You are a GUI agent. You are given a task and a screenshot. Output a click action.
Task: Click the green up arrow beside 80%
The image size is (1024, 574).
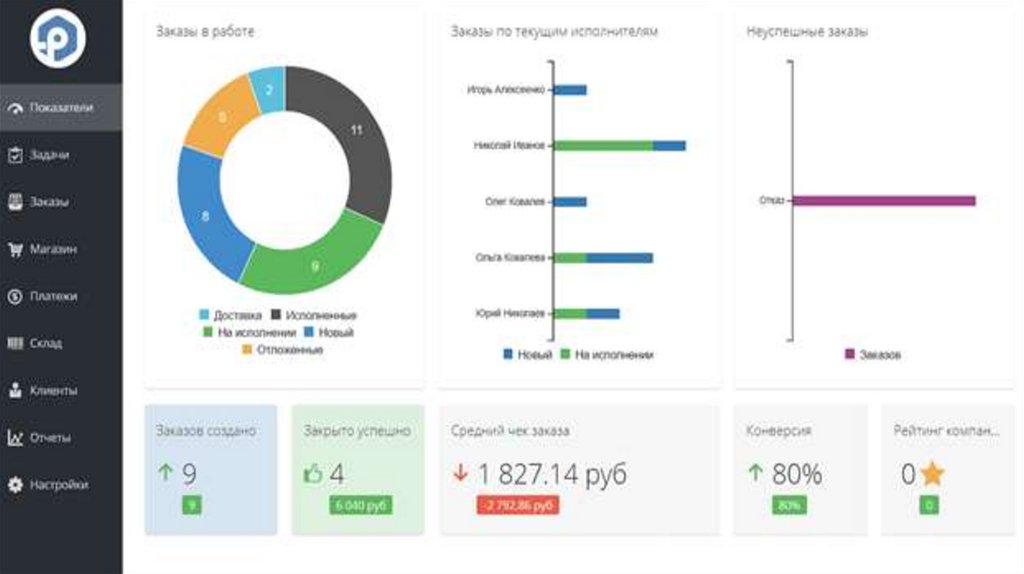pyautogui.click(x=756, y=472)
